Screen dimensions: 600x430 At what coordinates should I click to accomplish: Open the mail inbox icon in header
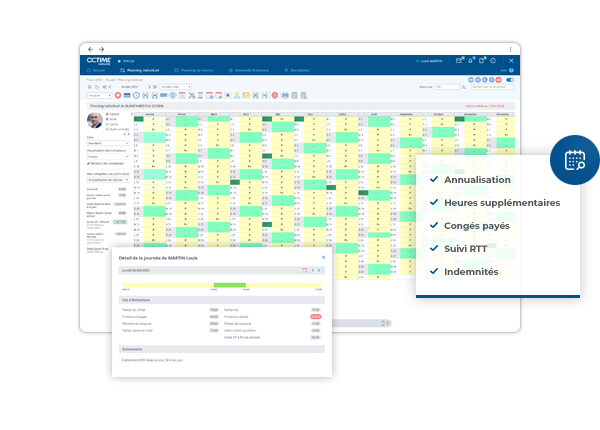click(x=458, y=60)
